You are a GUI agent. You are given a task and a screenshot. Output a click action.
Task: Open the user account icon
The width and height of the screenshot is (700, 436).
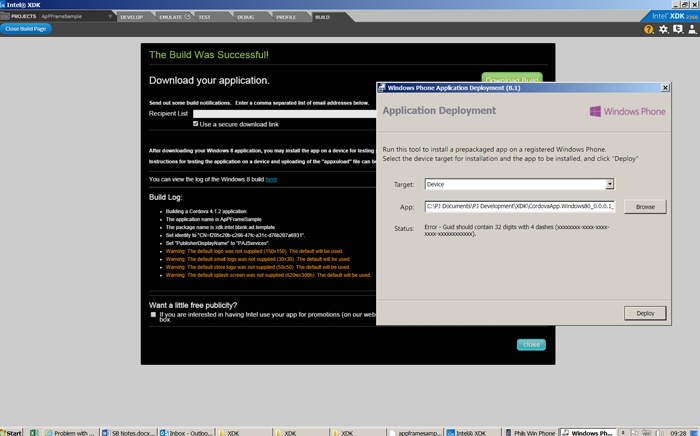(691, 30)
